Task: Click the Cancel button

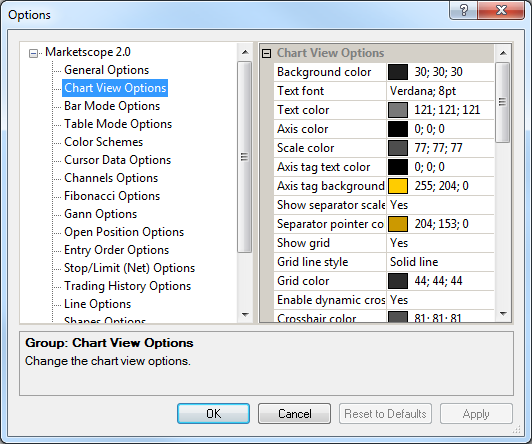Action: pos(294,413)
